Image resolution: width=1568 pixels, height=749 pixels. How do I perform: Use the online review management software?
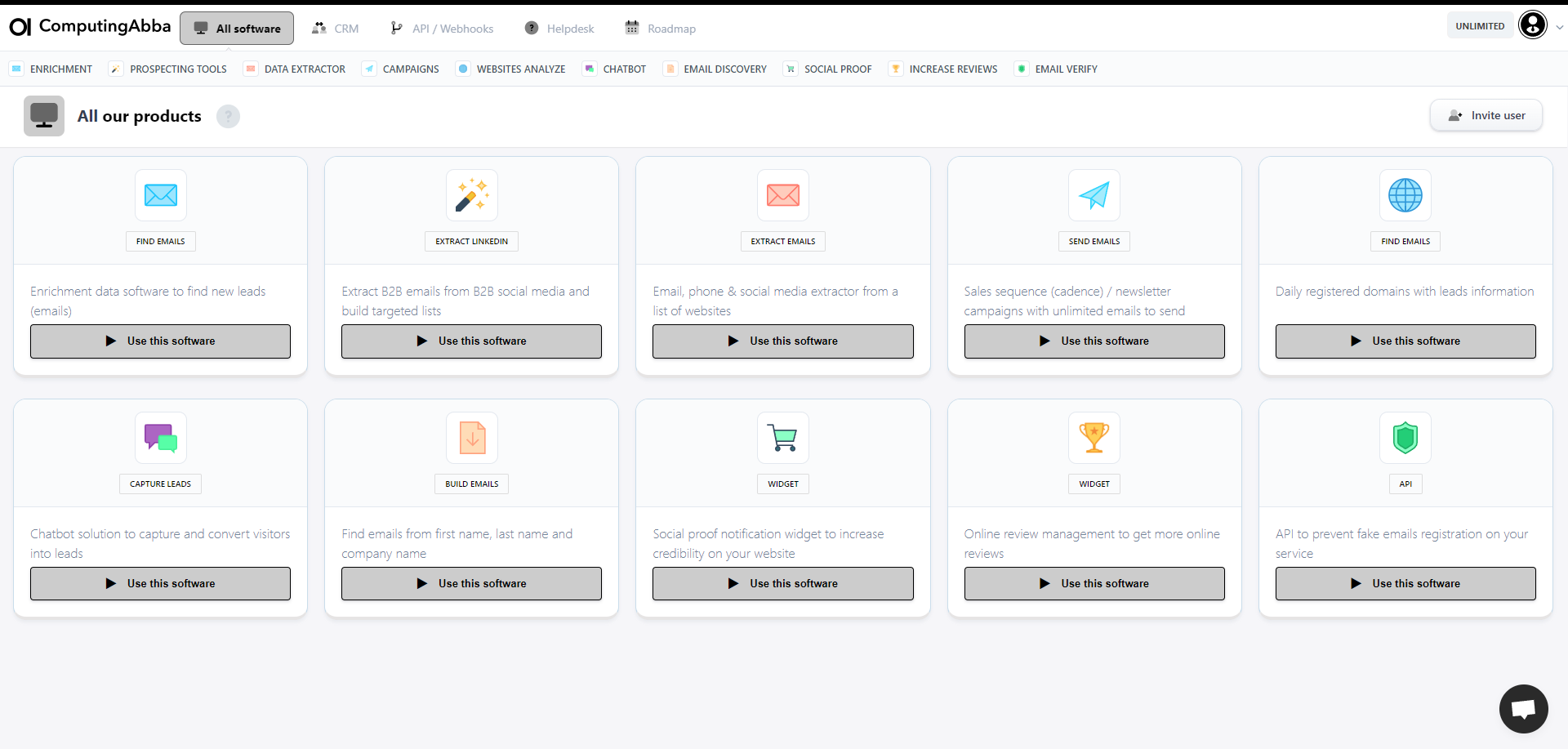tap(1094, 584)
